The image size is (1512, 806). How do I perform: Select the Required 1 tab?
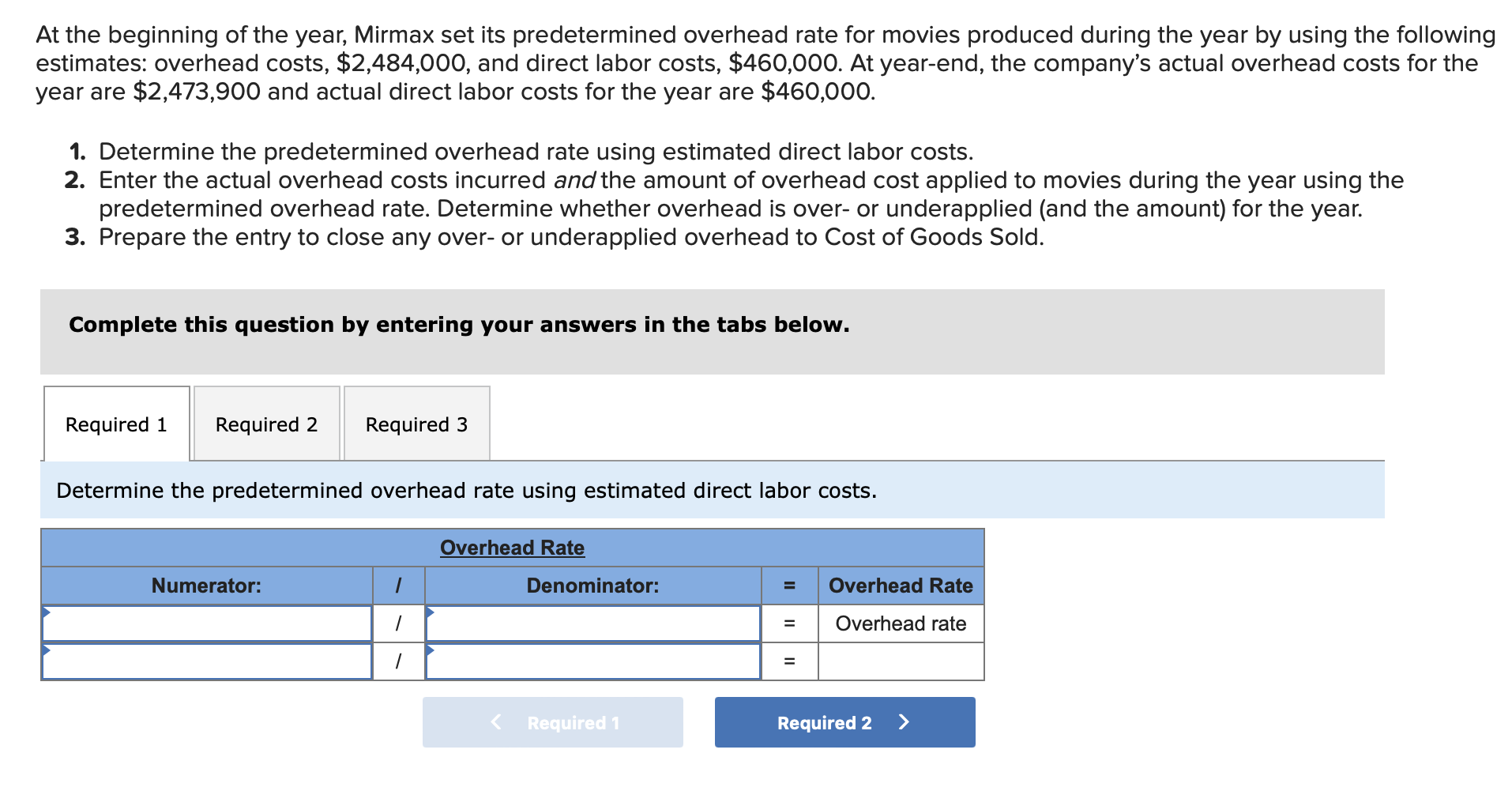point(116,424)
